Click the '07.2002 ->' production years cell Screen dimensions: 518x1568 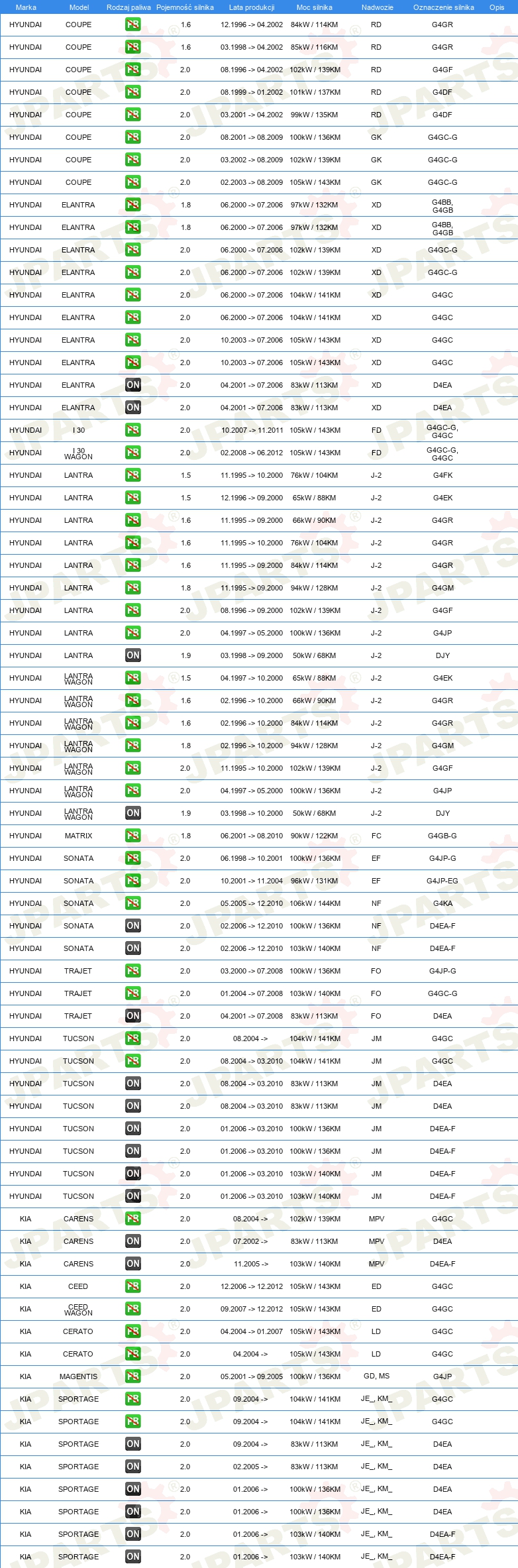(x=250, y=1241)
